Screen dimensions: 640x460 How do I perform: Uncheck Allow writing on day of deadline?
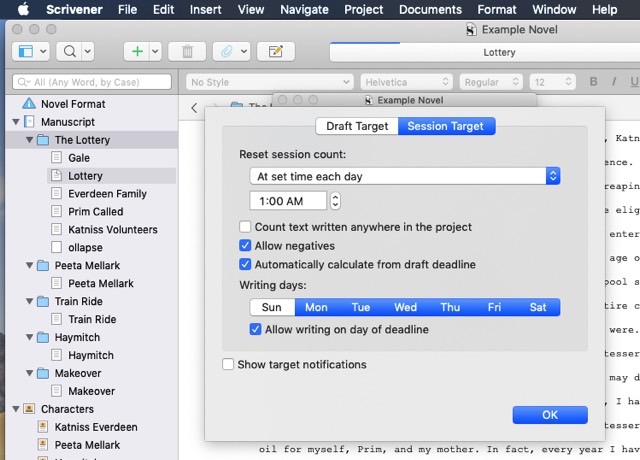click(x=255, y=329)
